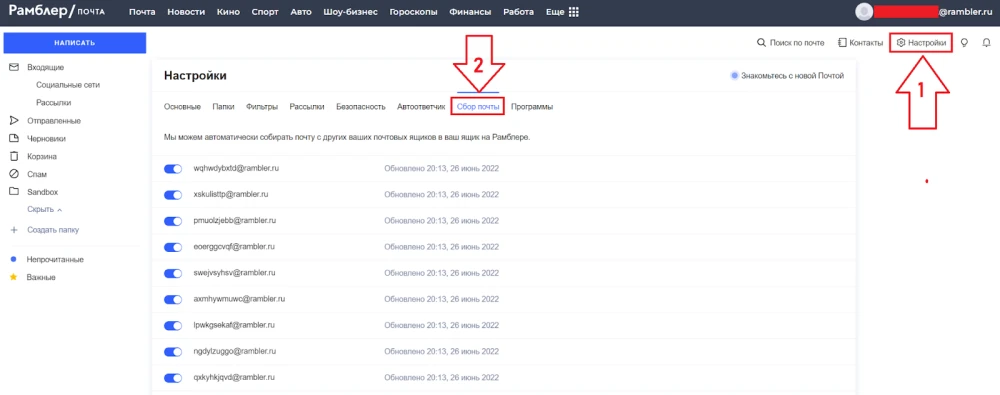Open Работа in top navigation

tap(518, 12)
